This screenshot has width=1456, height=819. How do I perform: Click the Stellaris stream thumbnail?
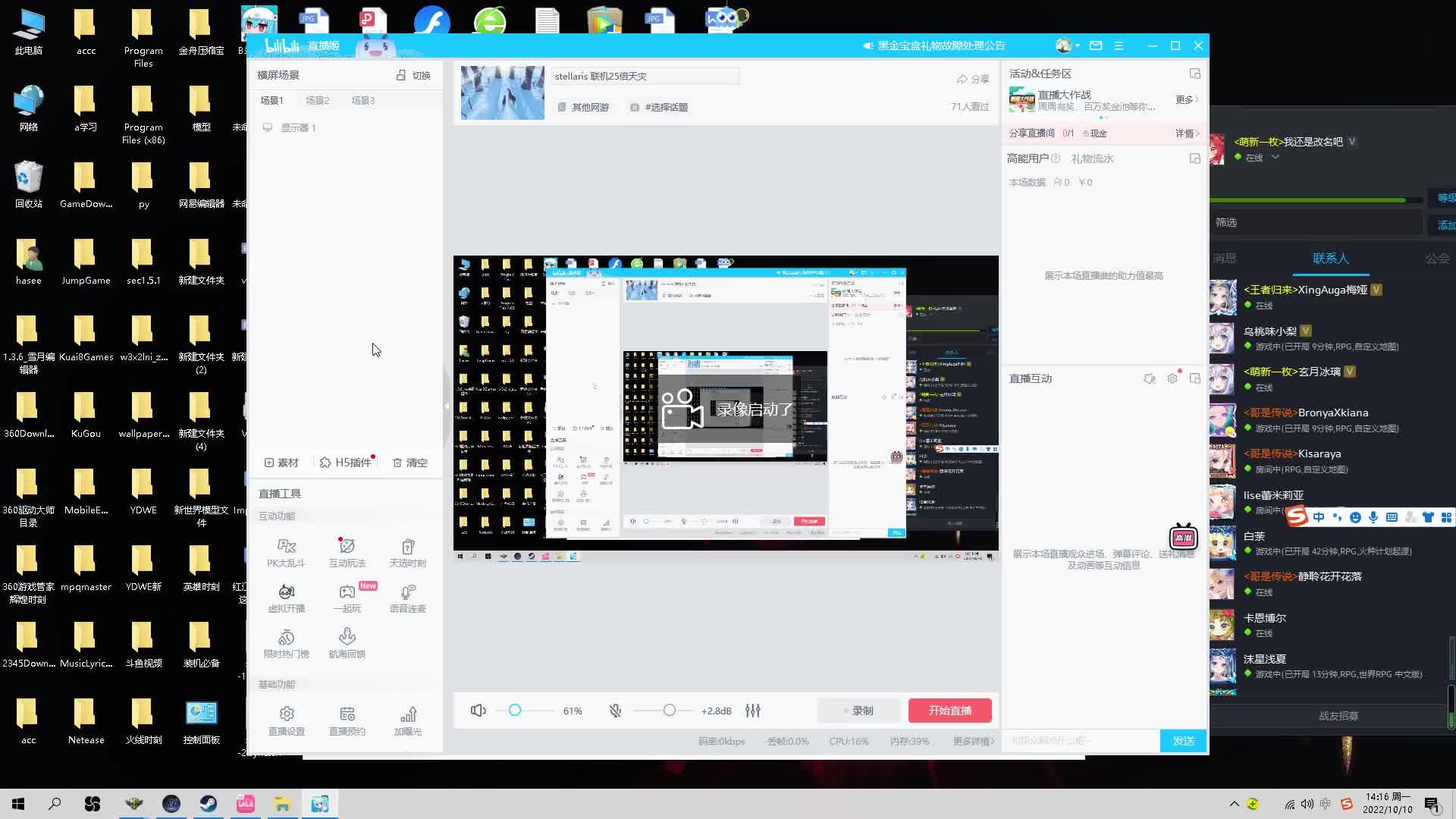coord(501,92)
